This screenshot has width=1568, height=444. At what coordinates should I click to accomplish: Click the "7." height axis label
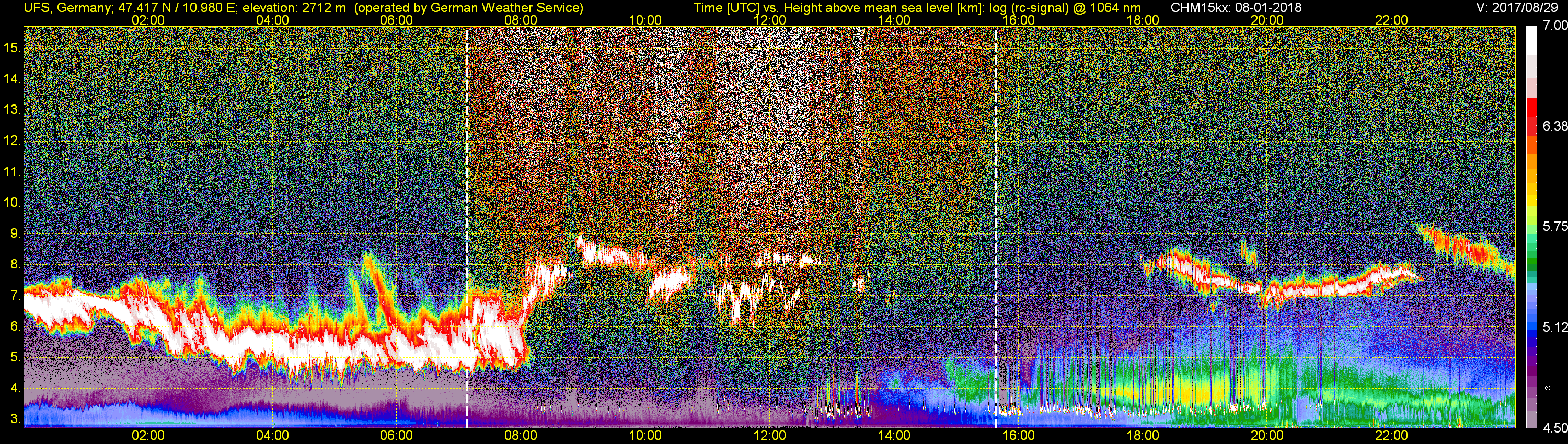[x=15, y=296]
